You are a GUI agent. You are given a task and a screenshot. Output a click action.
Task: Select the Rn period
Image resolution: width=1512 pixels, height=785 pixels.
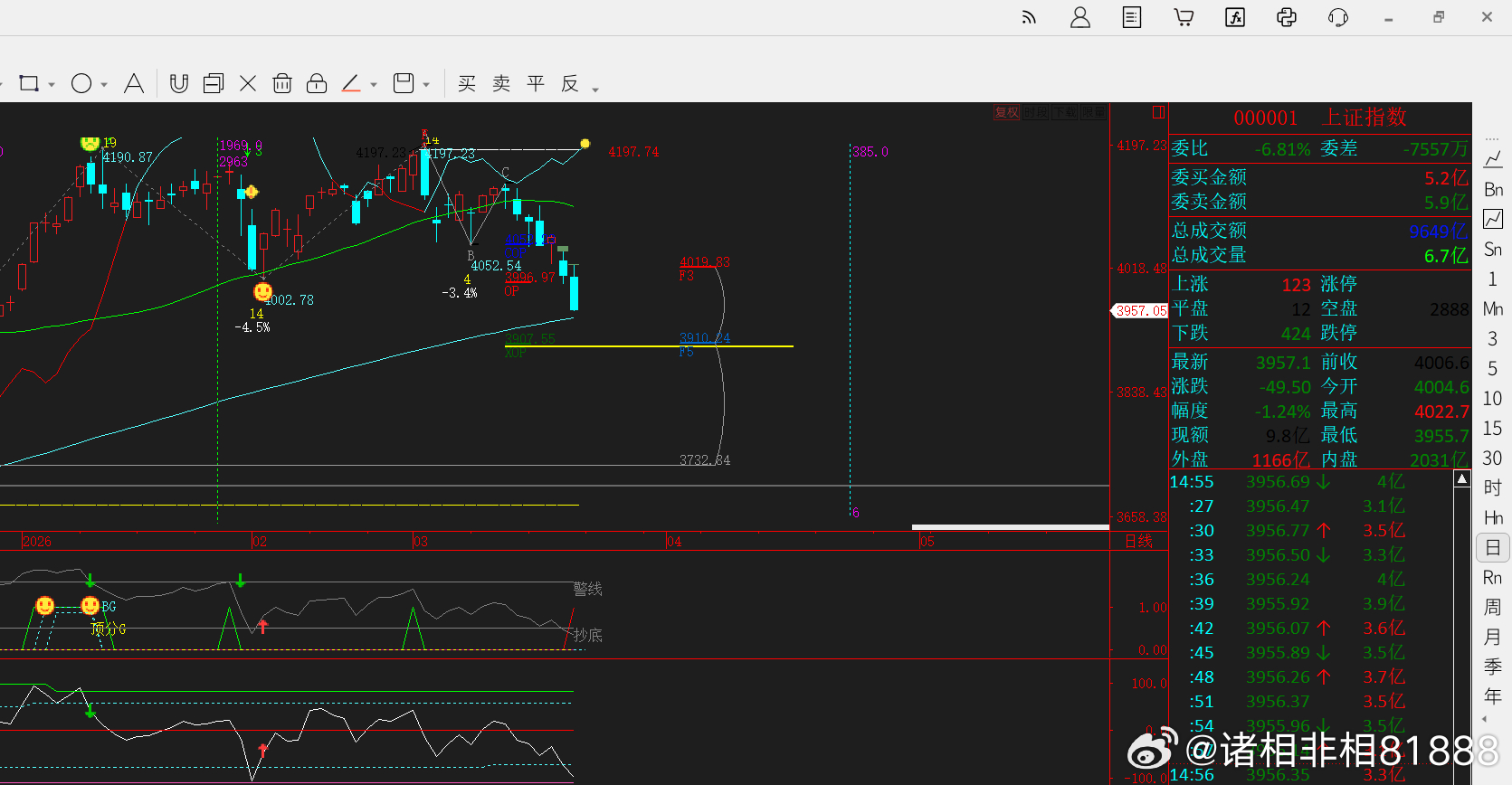(x=1493, y=577)
